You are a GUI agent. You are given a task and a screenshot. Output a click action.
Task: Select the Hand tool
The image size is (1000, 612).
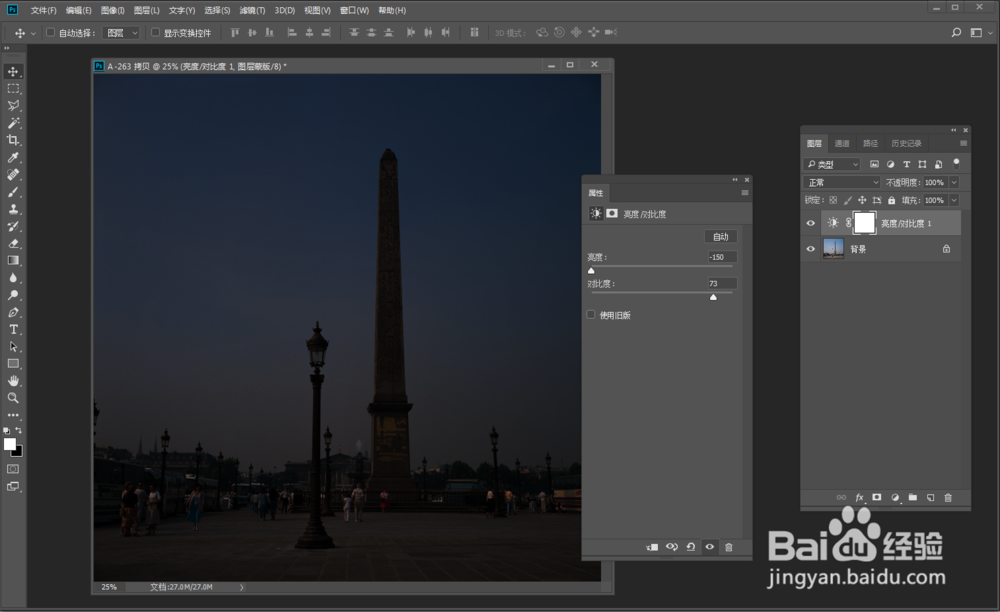pos(13,381)
